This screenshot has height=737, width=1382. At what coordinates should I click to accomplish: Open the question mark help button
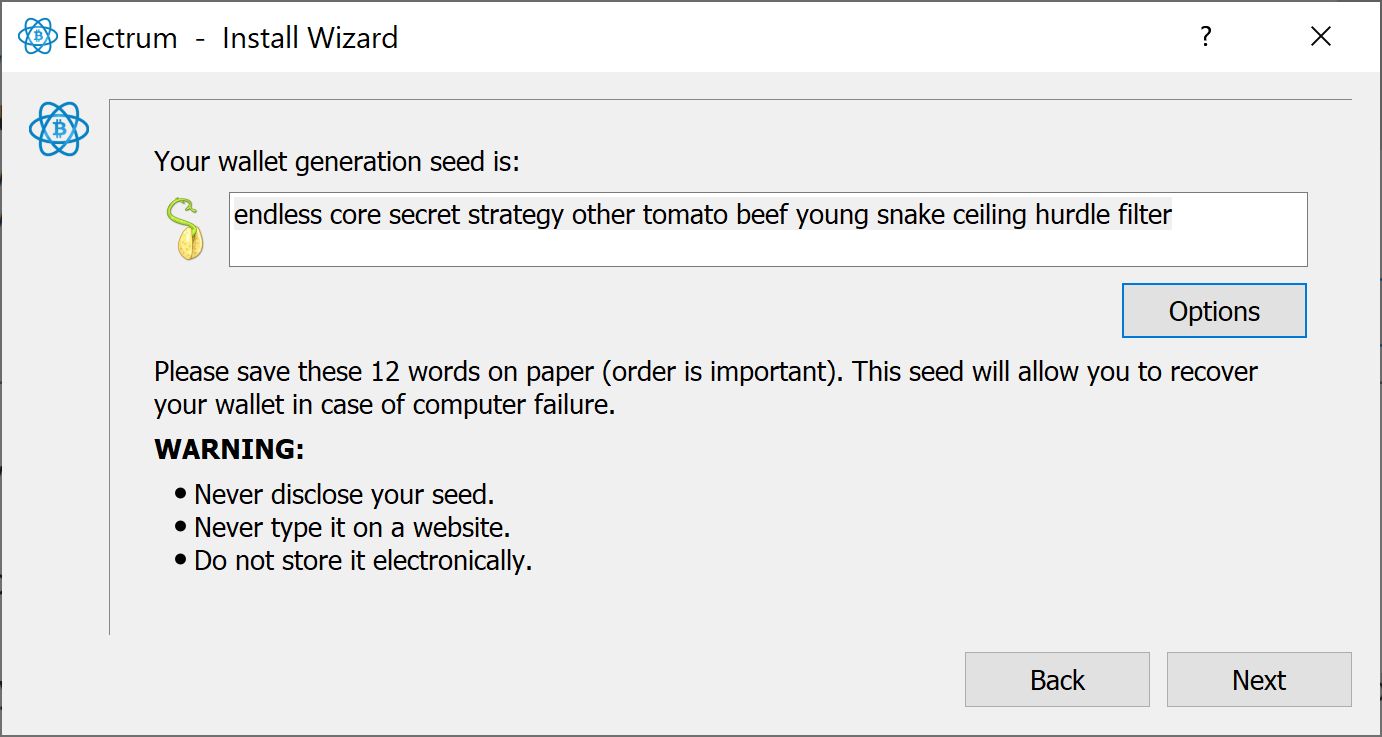[x=1206, y=37]
